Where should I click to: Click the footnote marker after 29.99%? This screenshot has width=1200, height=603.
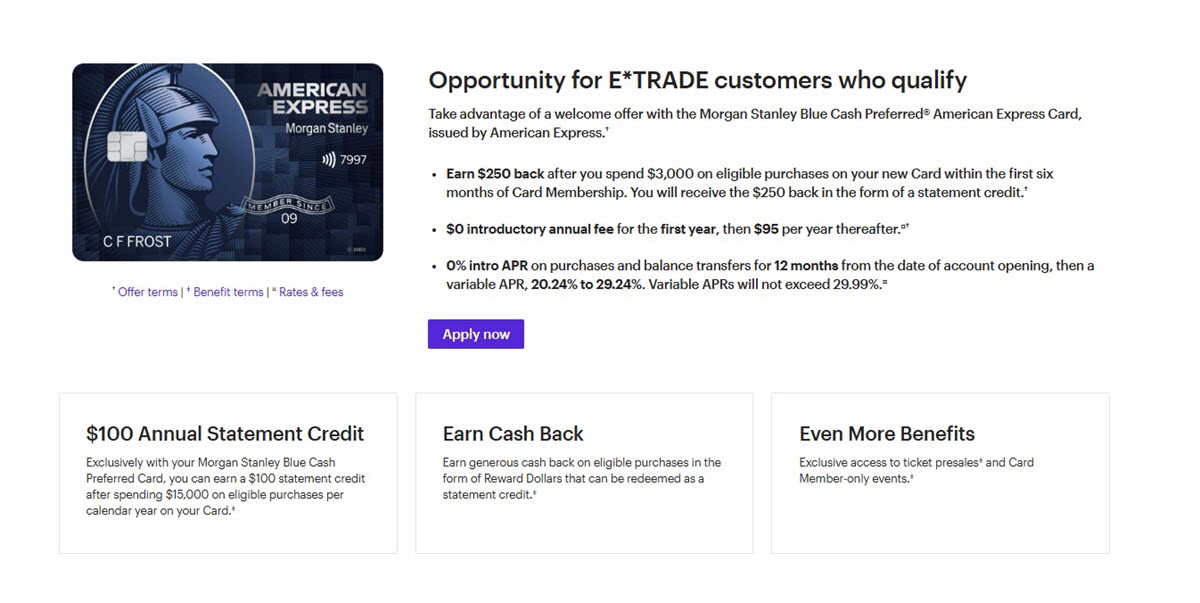(x=883, y=282)
